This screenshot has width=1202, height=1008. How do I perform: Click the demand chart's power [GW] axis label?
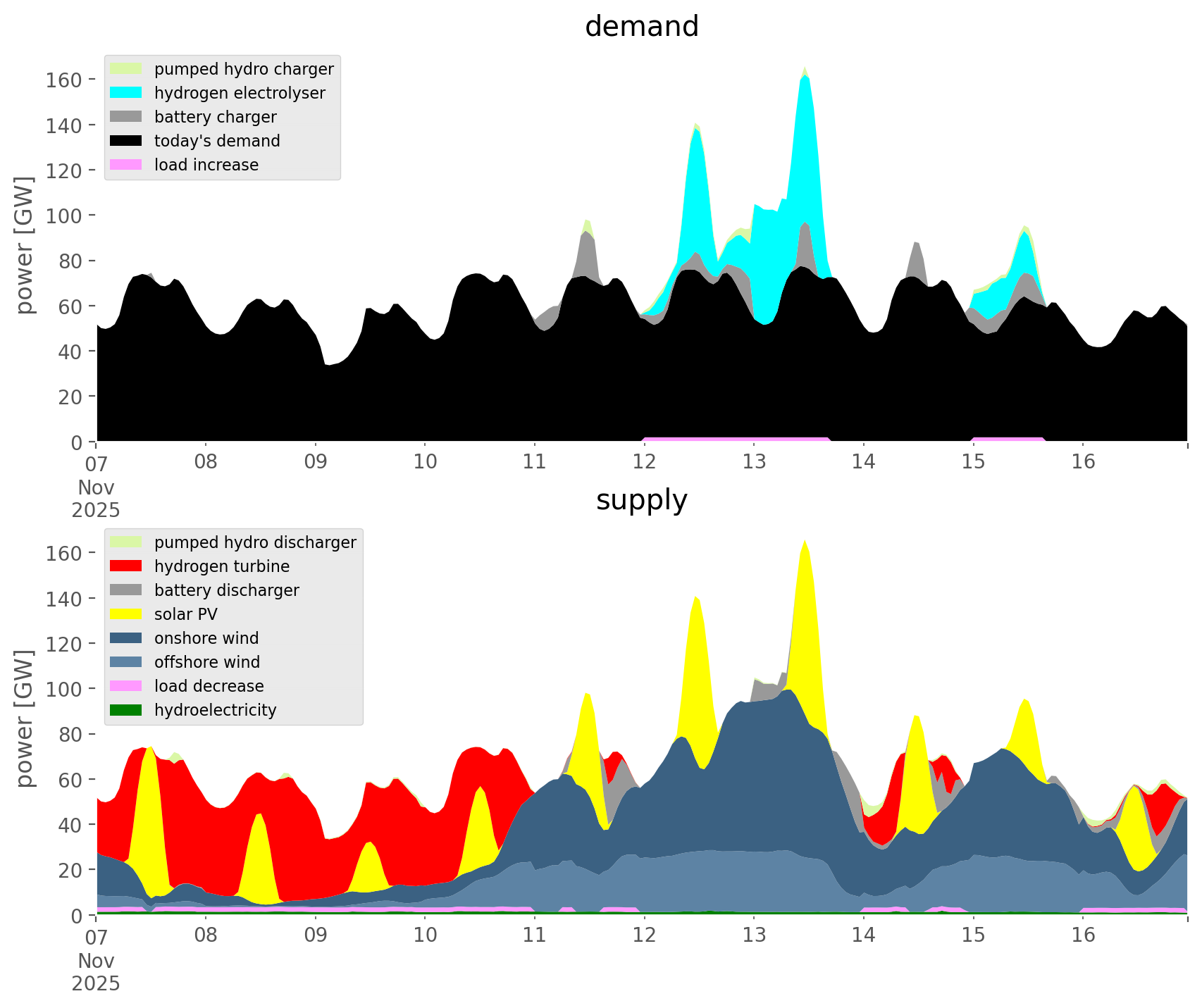tap(25, 245)
